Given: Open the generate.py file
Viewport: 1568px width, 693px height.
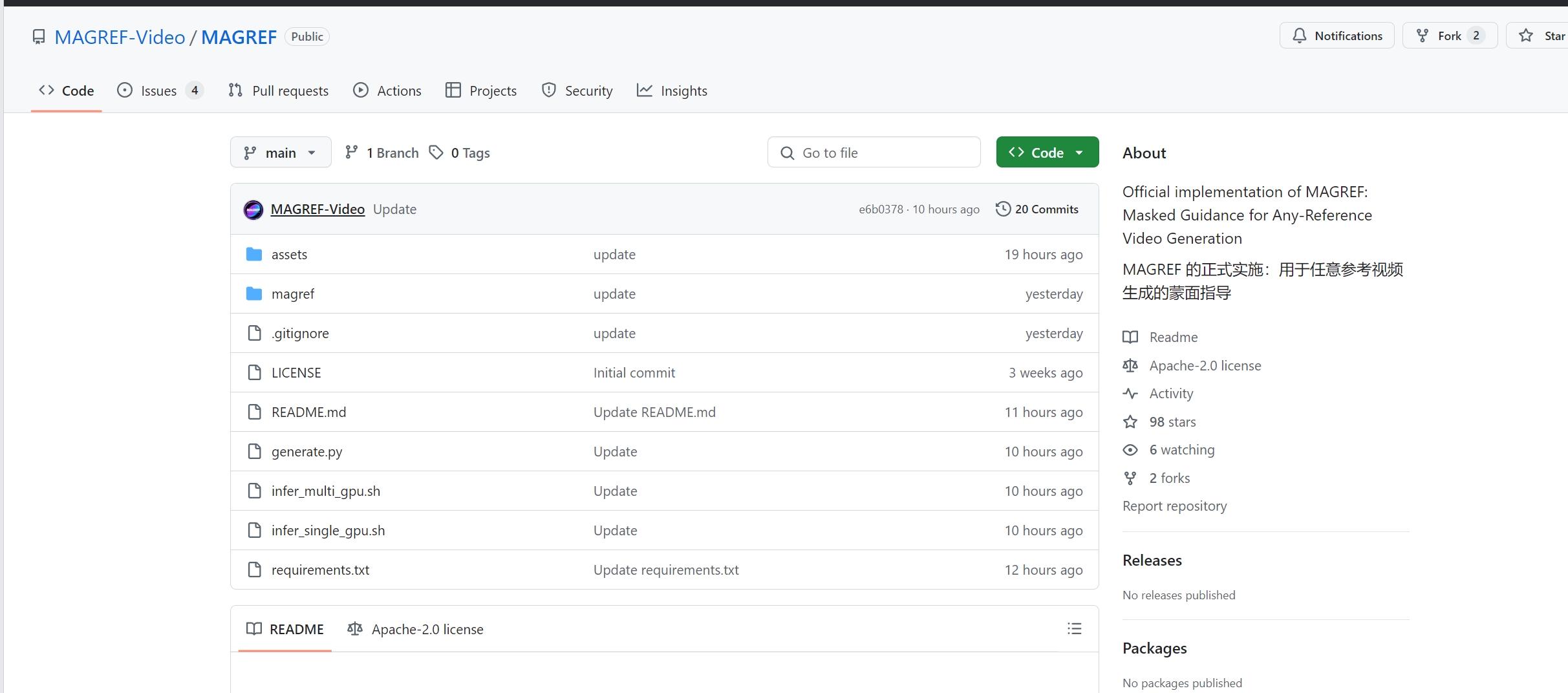Looking at the screenshot, I should [x=307, y=451].
